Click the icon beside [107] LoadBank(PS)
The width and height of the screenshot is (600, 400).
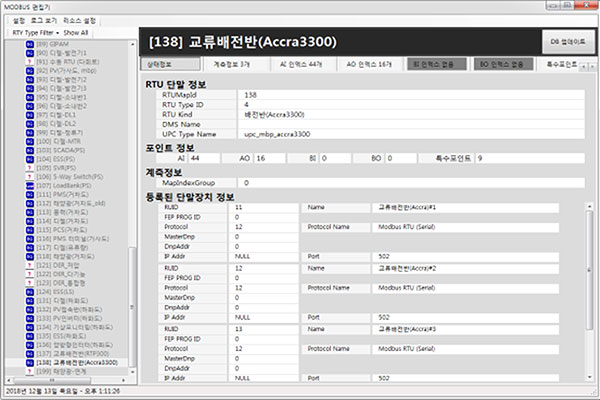pyautogui.click(x=29, y=184)
